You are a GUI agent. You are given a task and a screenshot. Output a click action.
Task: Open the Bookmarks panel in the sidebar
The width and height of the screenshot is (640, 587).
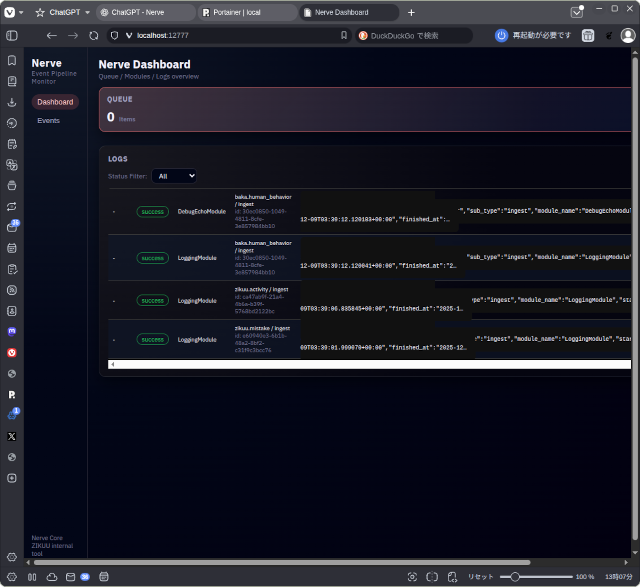point(11,60)
